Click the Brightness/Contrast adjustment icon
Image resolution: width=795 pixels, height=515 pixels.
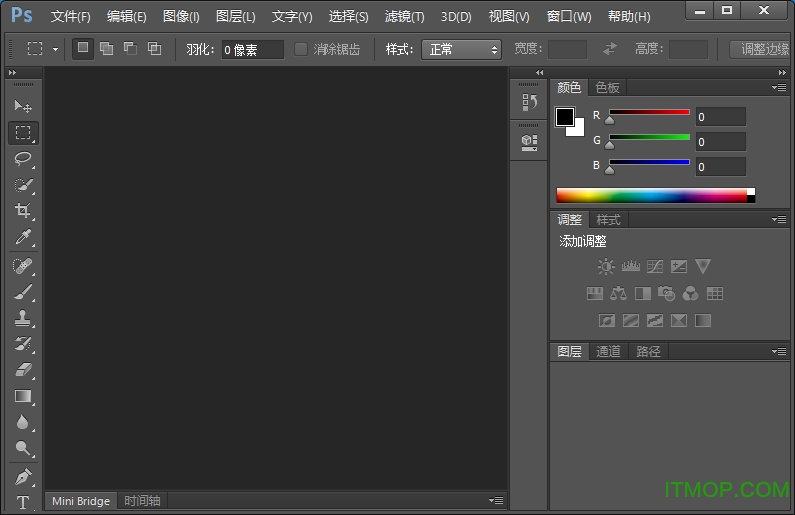click(x=606, y=267)
